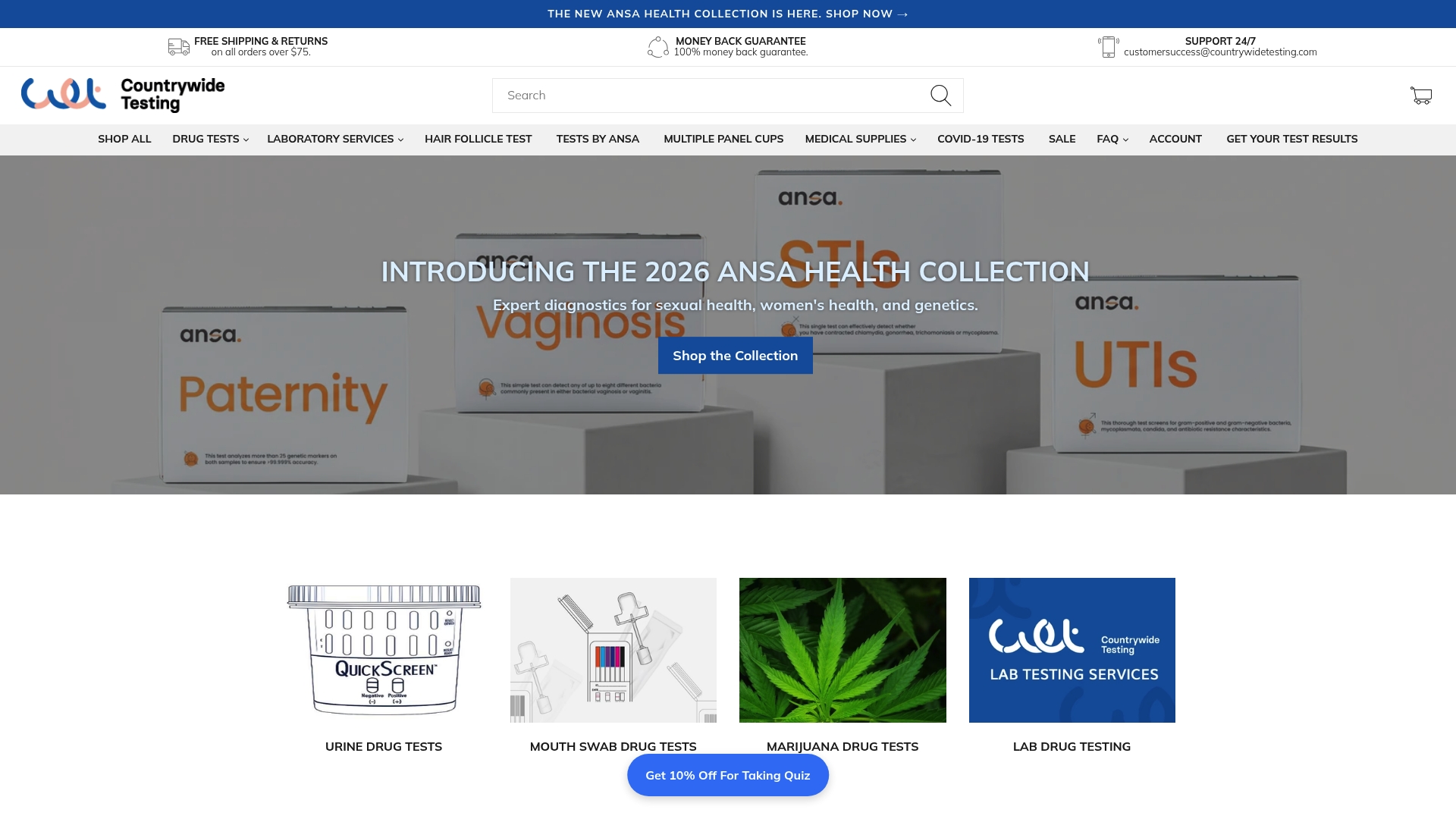Click the support phone icon

point(1109,47)
